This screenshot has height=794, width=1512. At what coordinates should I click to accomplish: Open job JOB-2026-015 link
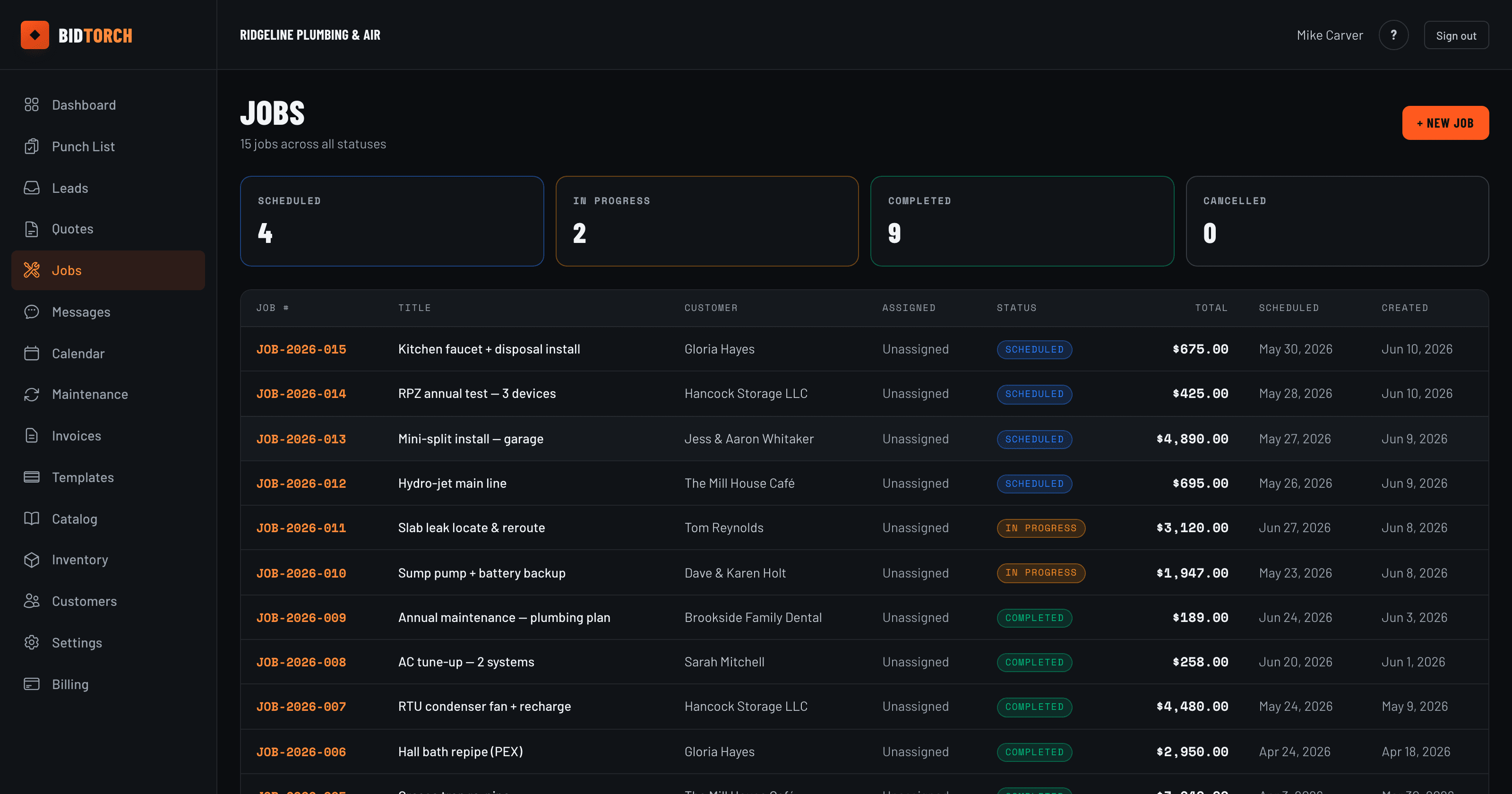301,349
